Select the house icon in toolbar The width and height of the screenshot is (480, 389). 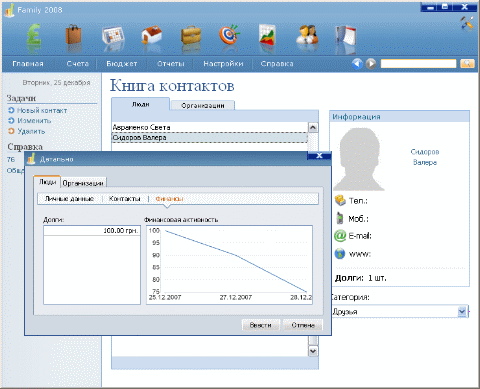(152, 36)
